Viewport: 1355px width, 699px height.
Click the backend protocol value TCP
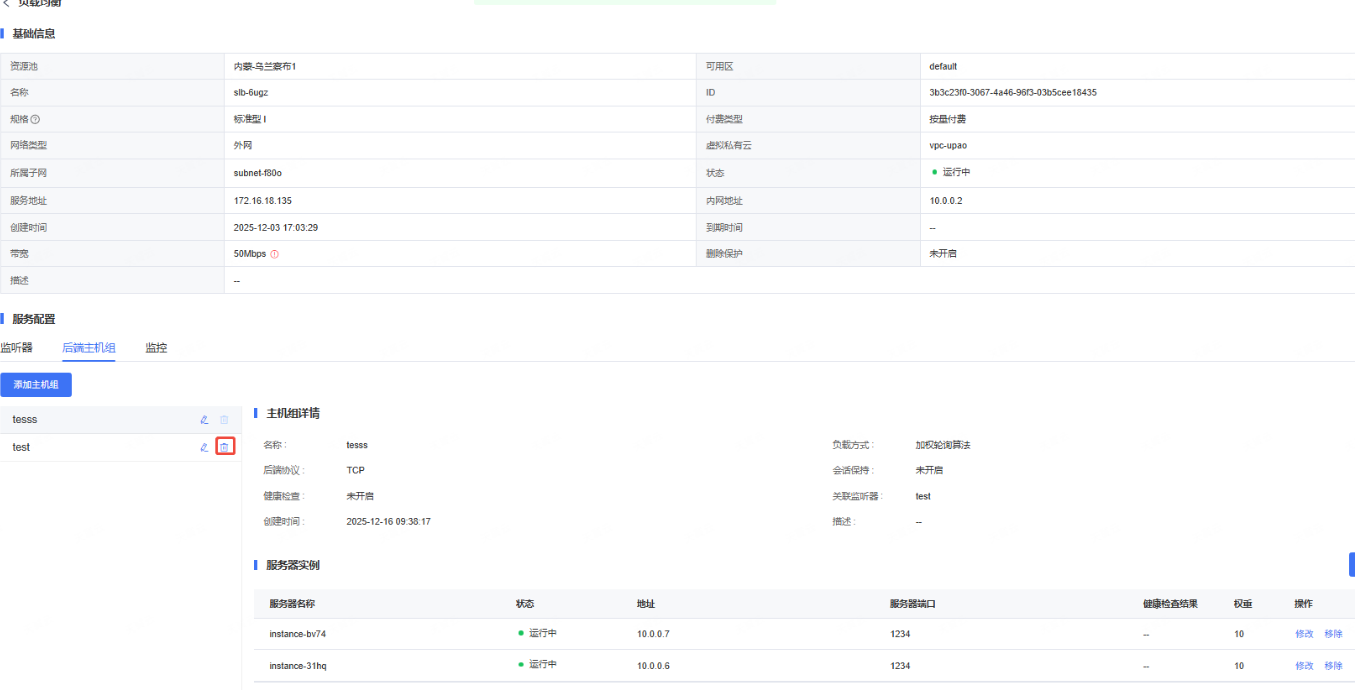pos(356,470)
